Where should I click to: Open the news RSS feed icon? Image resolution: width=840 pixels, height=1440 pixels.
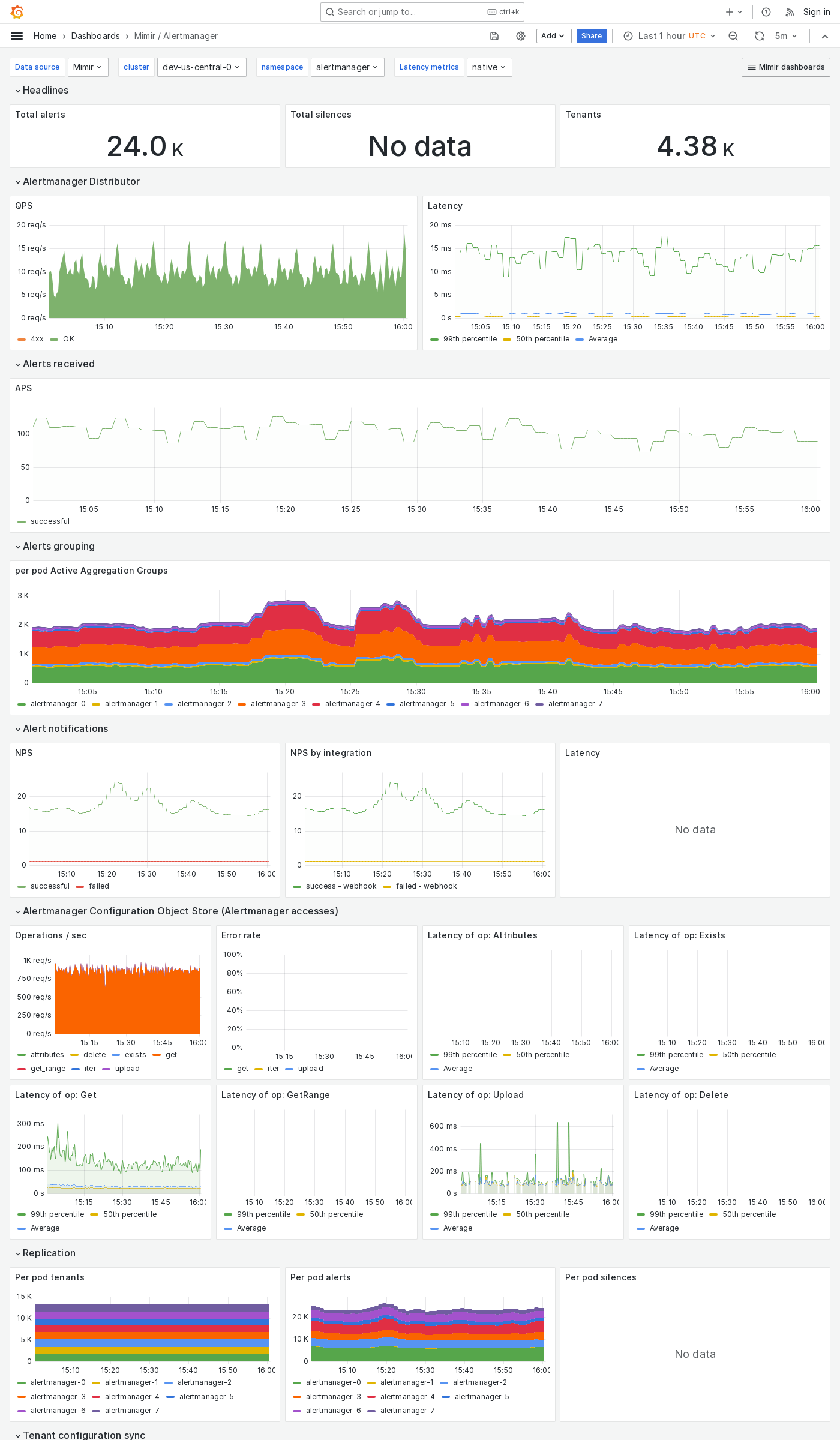tap(790, 12)
